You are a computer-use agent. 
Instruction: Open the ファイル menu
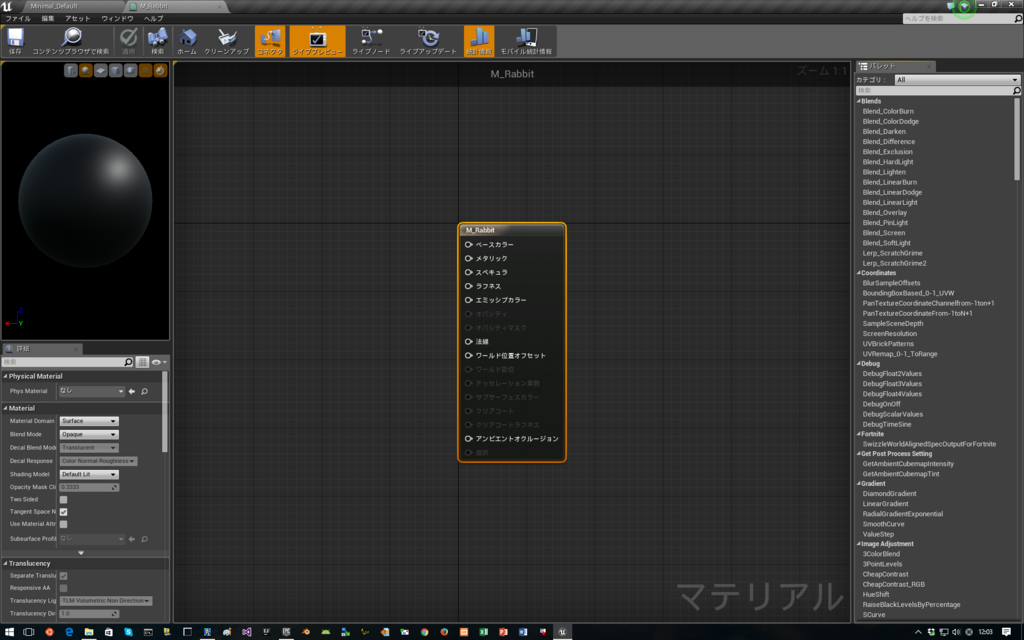pyautogui.click(x=18, y=18)
